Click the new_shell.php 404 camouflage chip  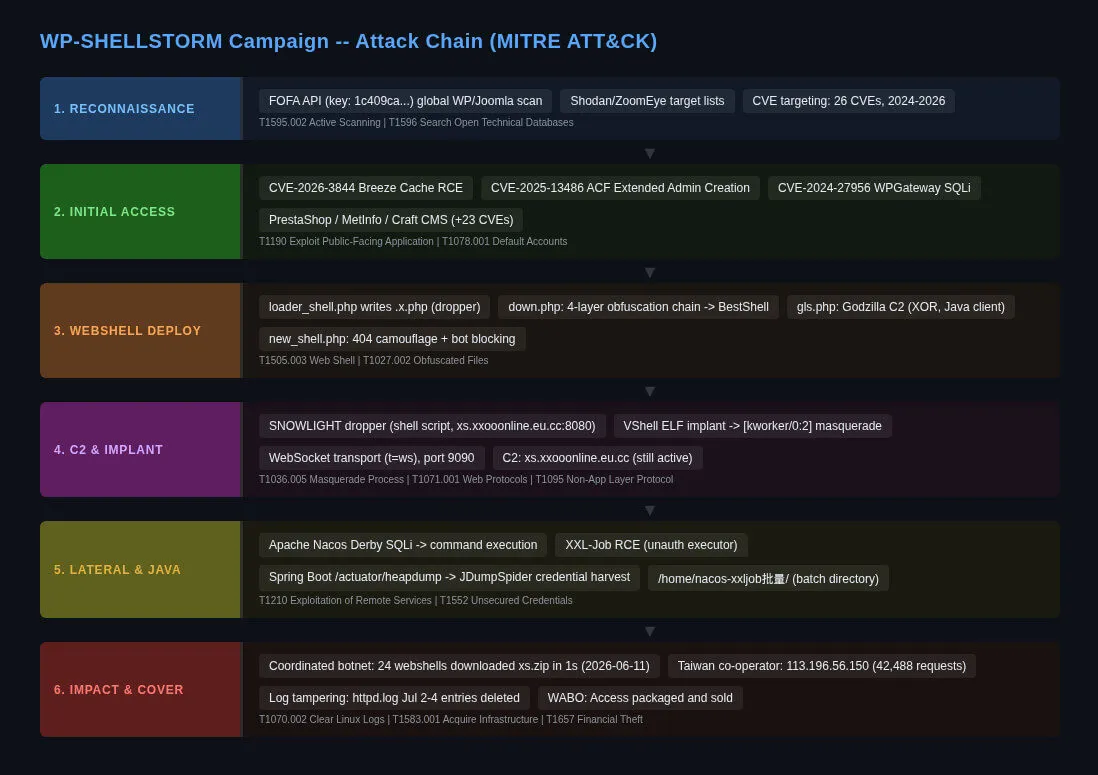pos(392,339)
